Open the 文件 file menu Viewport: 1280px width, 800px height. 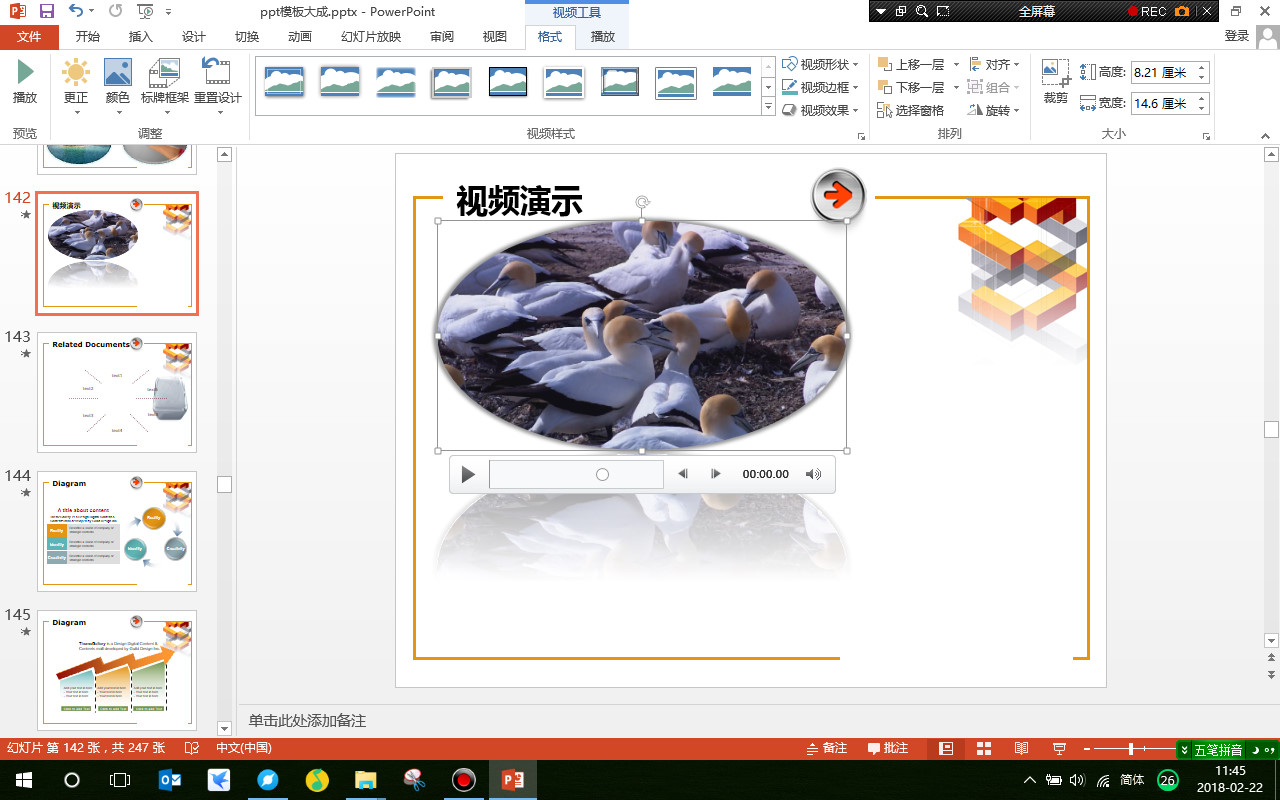pyautogui.click(x=30, y=37)
